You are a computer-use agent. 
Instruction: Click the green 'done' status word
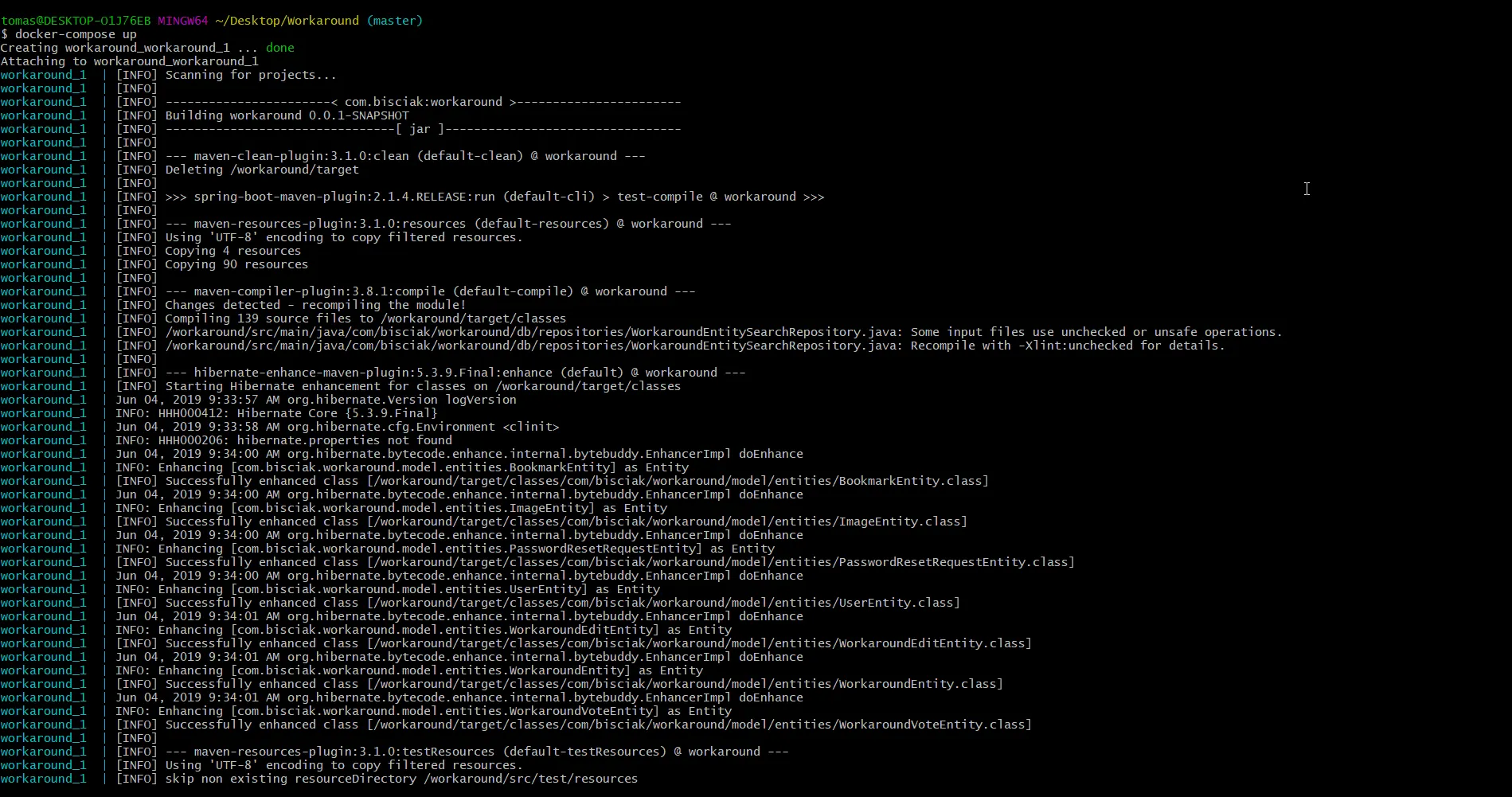280,48
